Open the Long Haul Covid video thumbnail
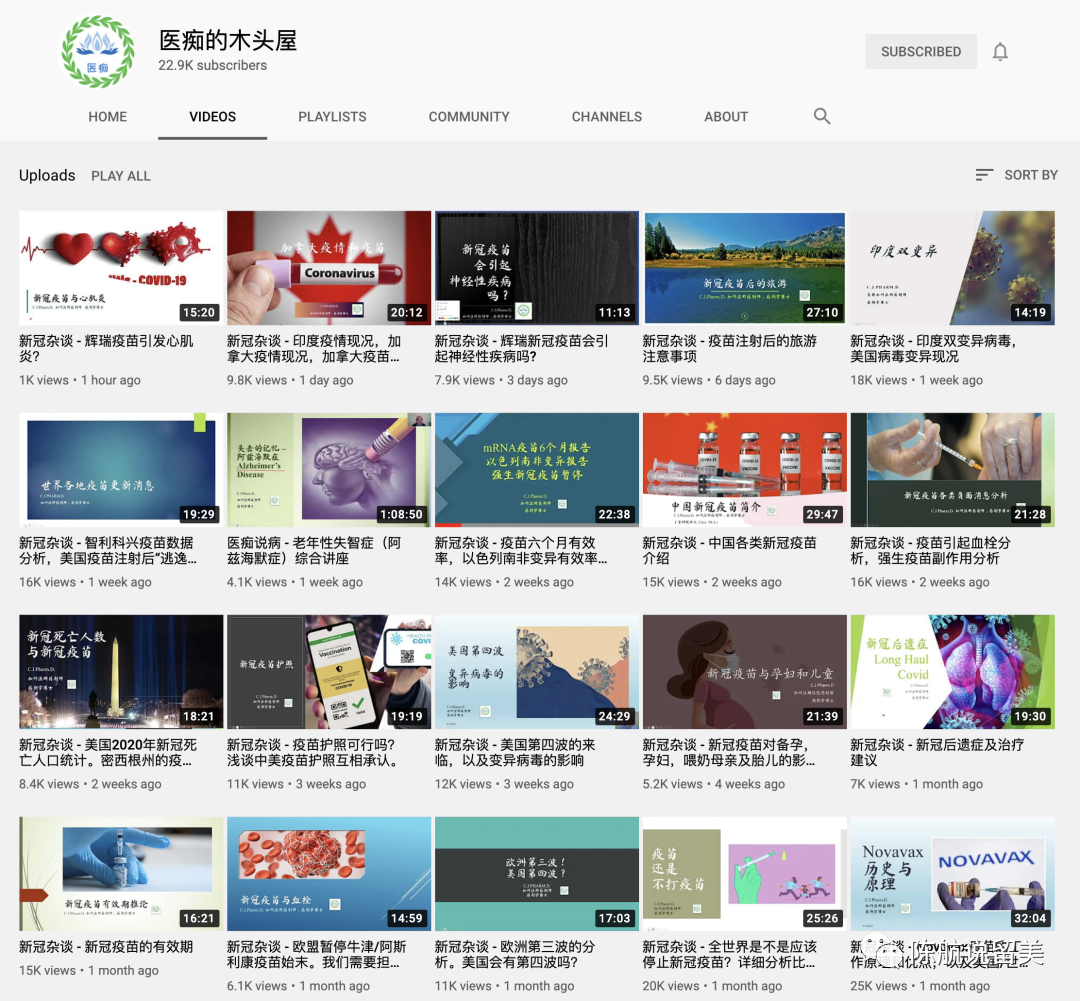 pyautogui.click(x=952, y=671)
